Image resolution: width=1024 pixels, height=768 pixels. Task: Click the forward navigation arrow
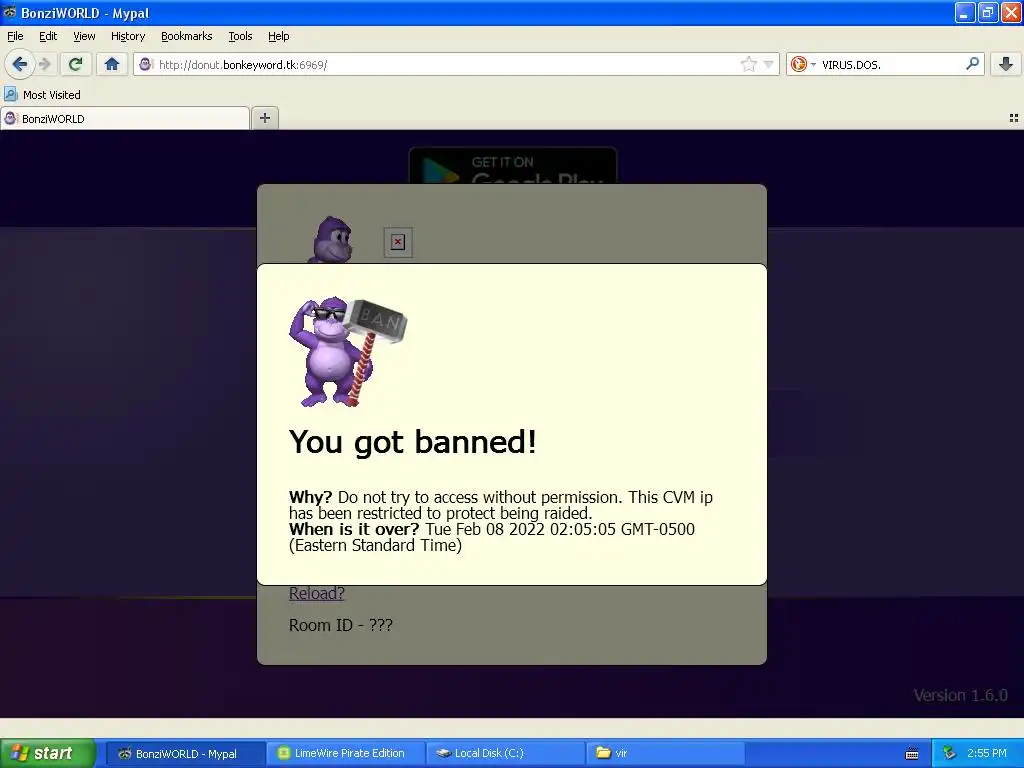point(45,64)
